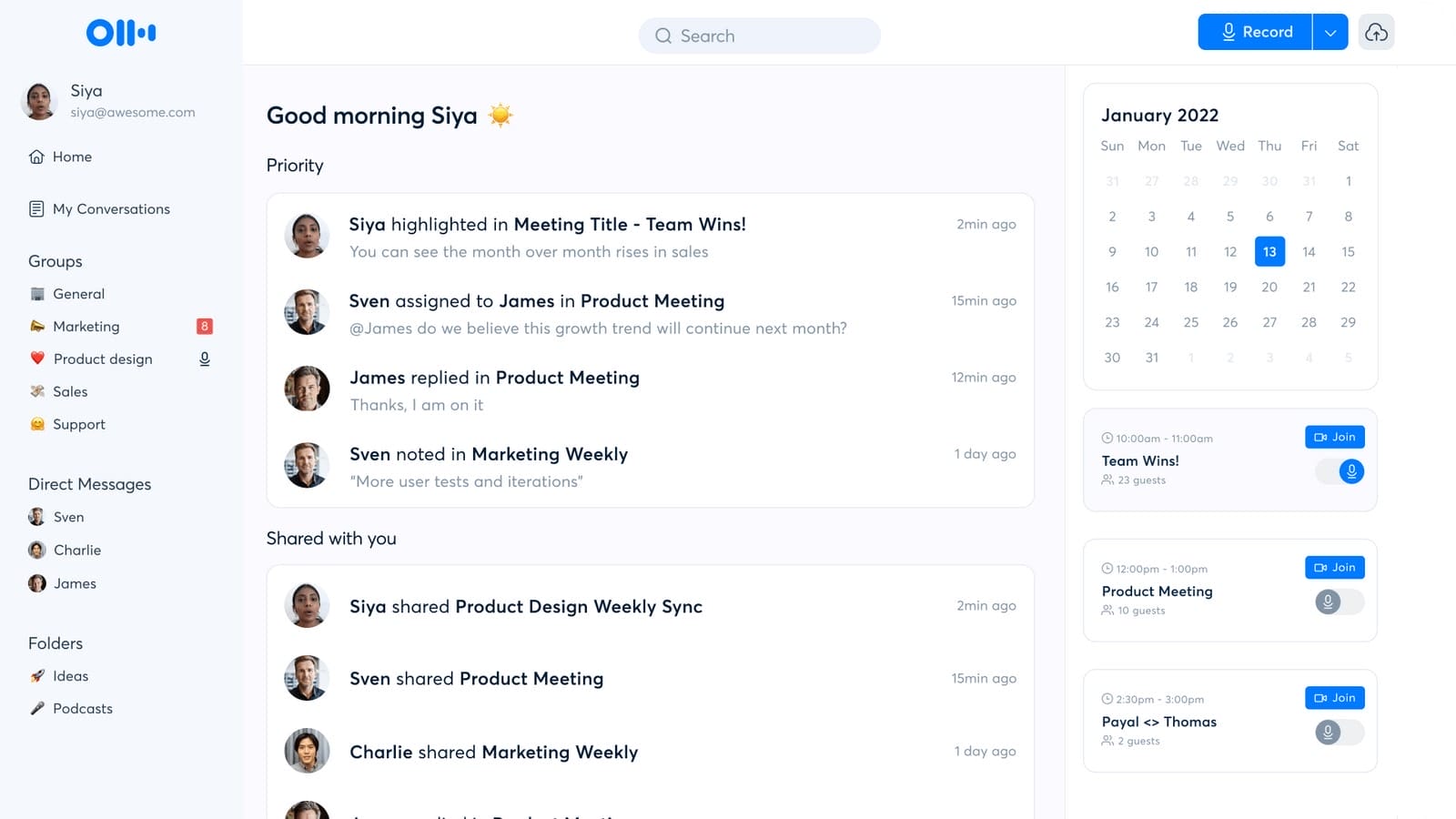Click the Record button
The height and width of the screenshot is (819, 1456).
click(1254, 32)
